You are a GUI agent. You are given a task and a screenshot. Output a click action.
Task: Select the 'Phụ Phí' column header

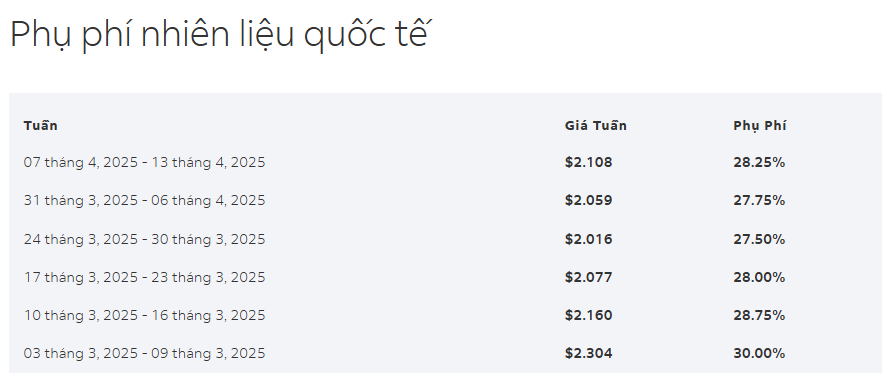pos(760,126)
